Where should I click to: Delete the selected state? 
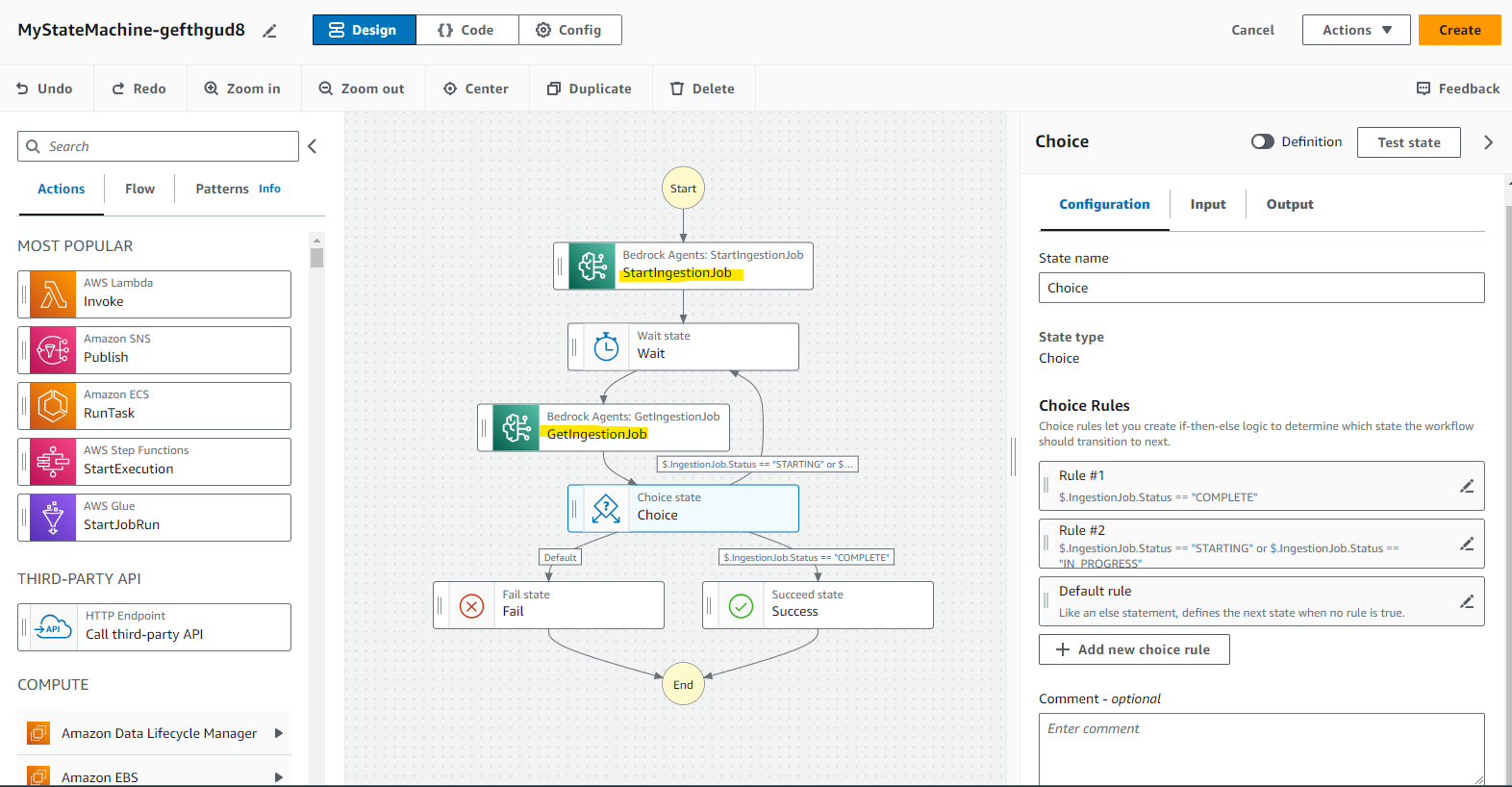point(702,89)
